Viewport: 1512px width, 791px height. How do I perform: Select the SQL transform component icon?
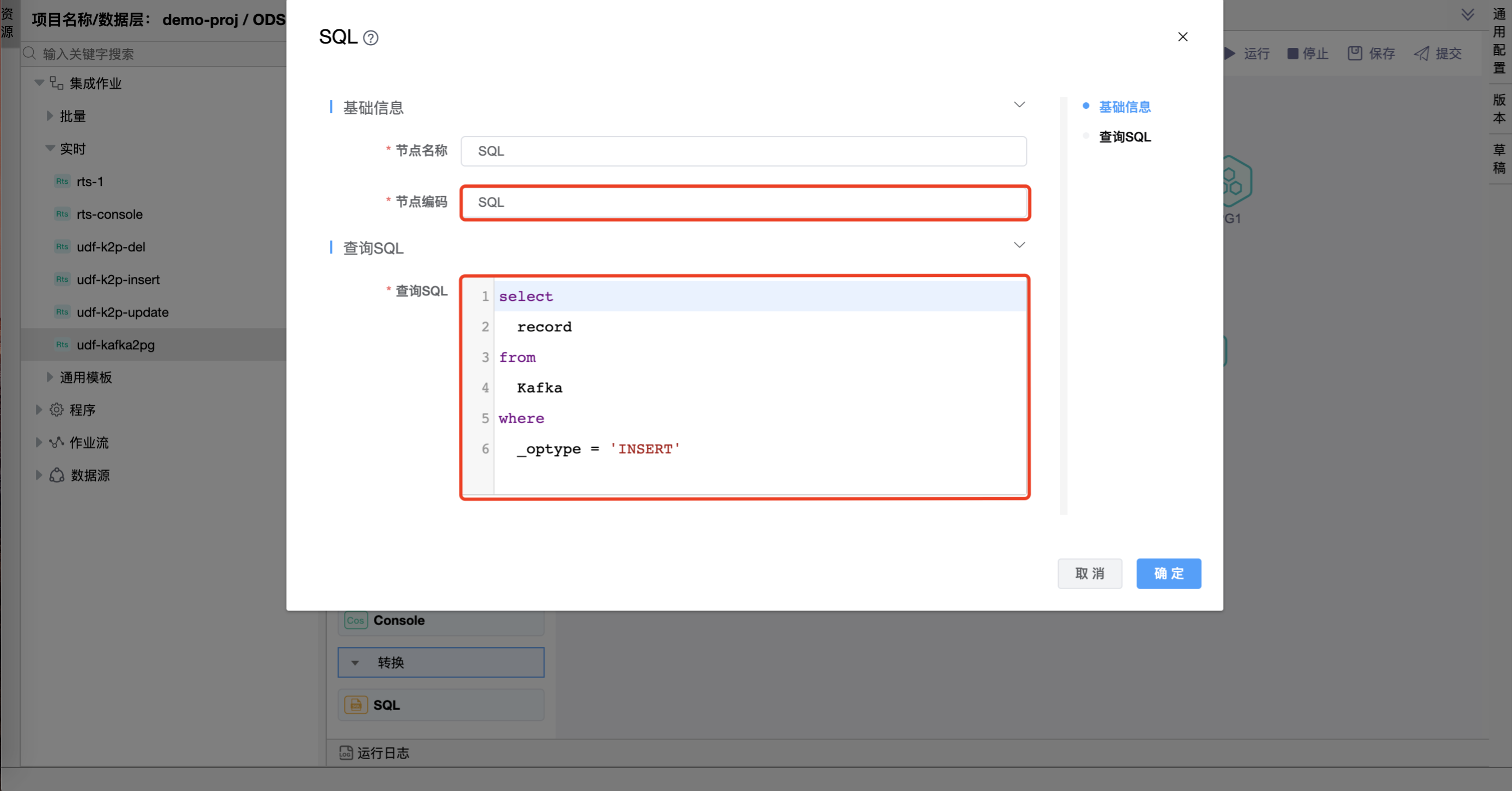pyautogui.click(x=356, y=705)
